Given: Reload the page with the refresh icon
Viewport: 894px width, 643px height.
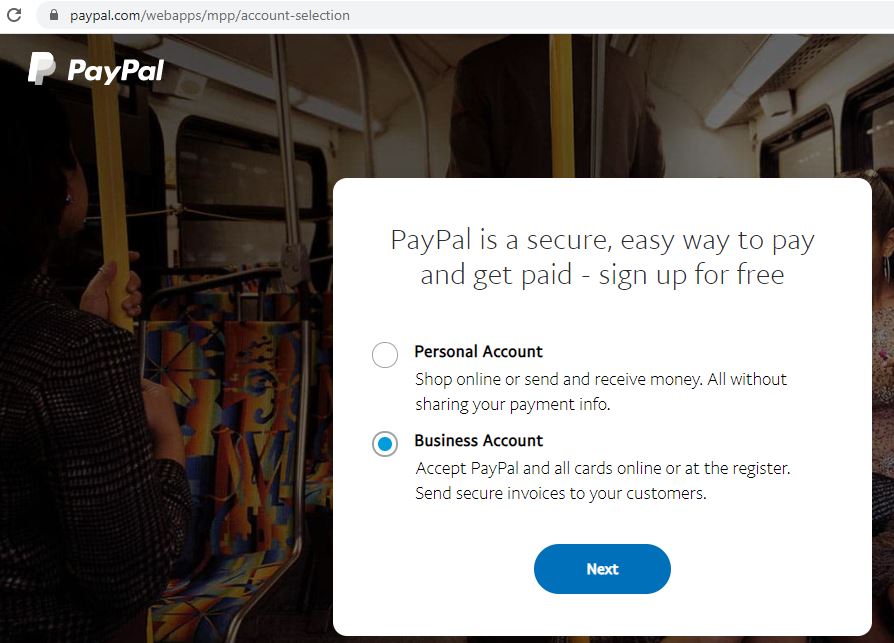Looking at the screenshot, I should coord(14,15).
